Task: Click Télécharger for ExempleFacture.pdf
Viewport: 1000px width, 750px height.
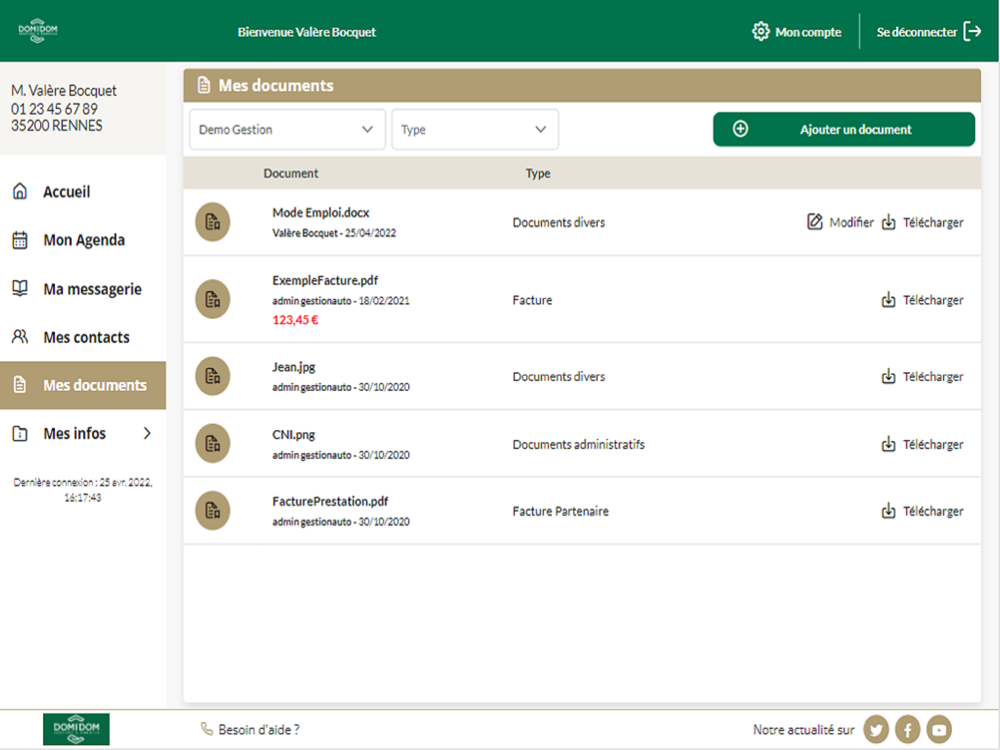Action: tap(933, 300)
